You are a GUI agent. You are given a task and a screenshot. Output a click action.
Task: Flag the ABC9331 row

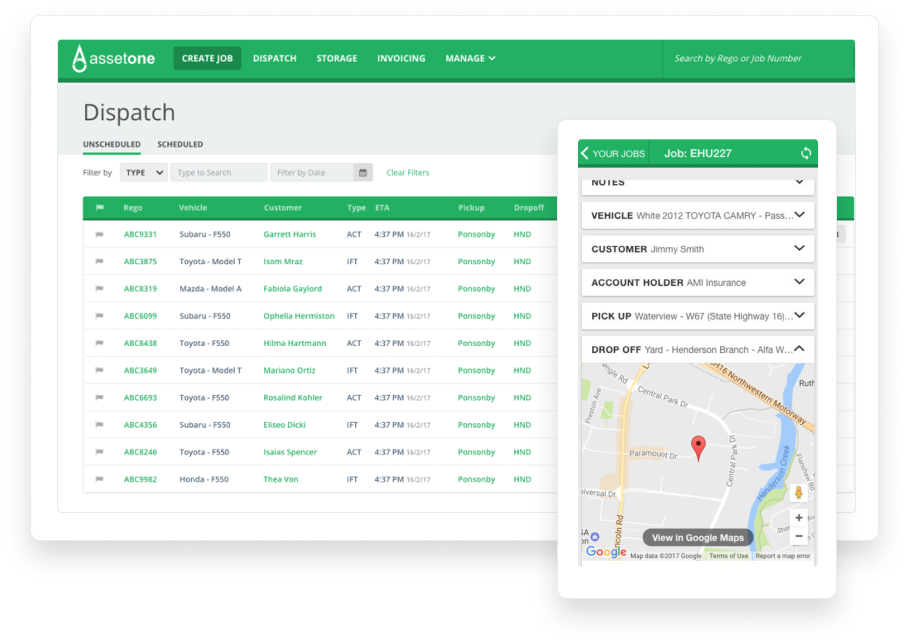click(100, 235)
